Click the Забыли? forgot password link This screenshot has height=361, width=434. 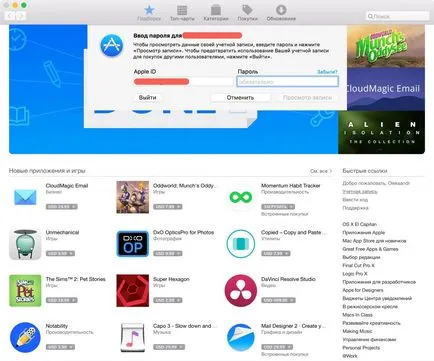pos(327,72)
